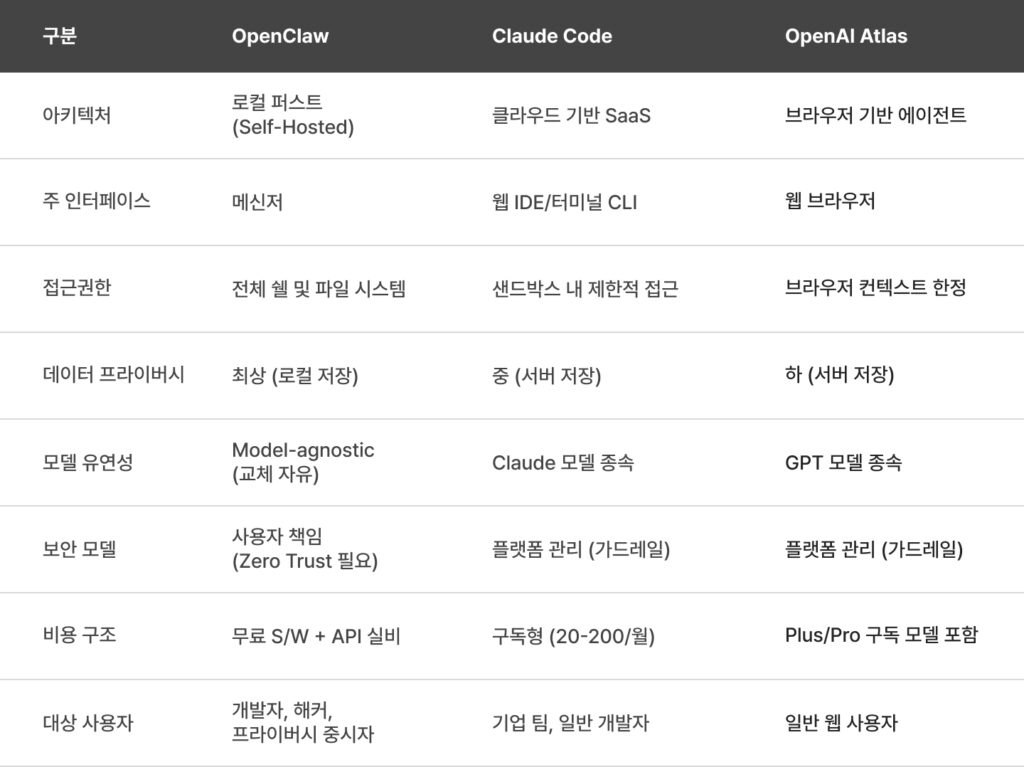
Task: Click the 아키텍처 row label
Action: (x=77, y=115)
